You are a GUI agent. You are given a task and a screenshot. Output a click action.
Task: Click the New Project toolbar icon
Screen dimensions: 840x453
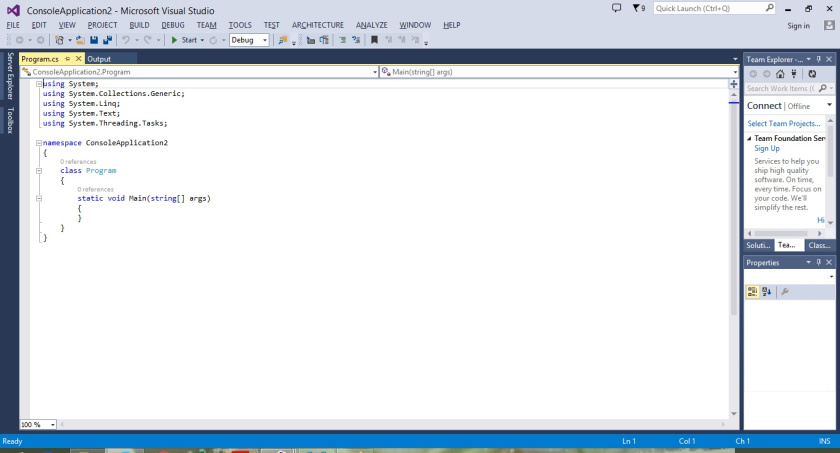coord(59,40)
